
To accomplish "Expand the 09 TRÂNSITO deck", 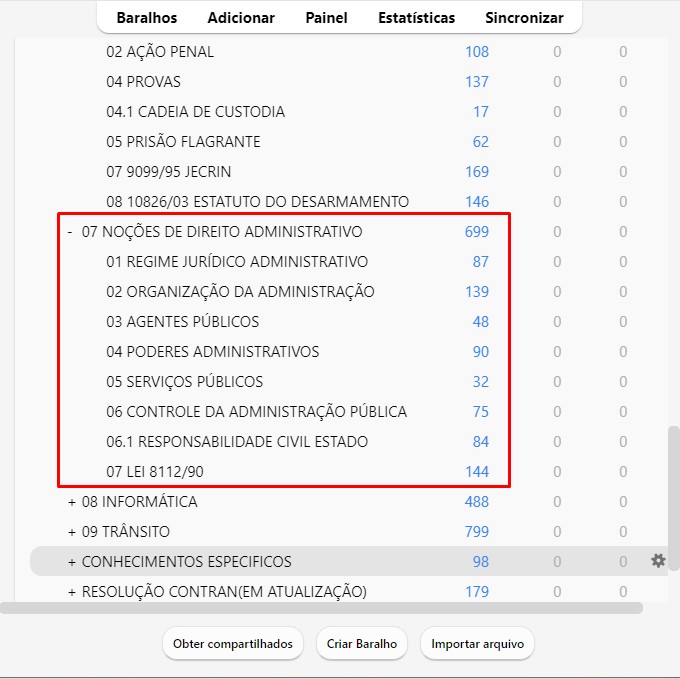I will coord(72,532).
